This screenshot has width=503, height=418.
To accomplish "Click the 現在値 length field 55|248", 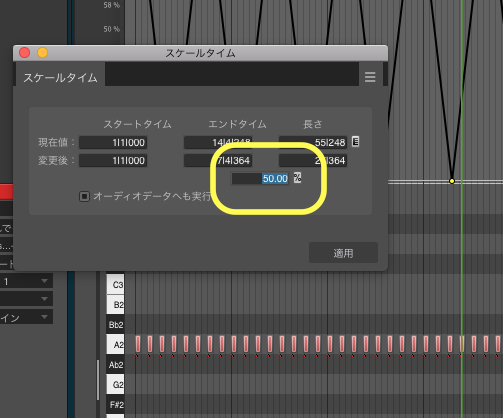I will (x=313, y=142).
